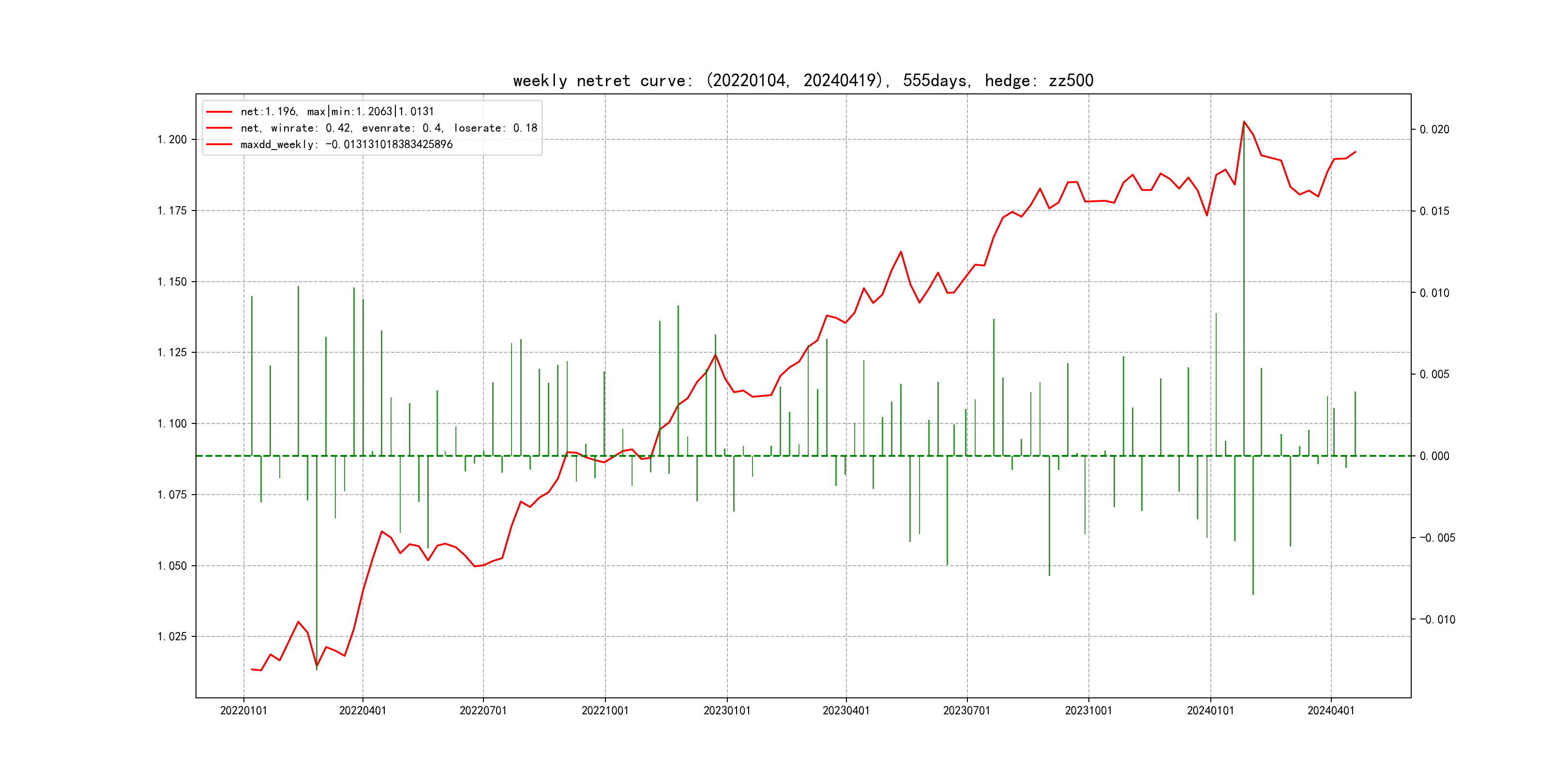The width and height of the screenshot is (1568, 784).
Task: Click the chart title text
Action: (x=803, y=81)
